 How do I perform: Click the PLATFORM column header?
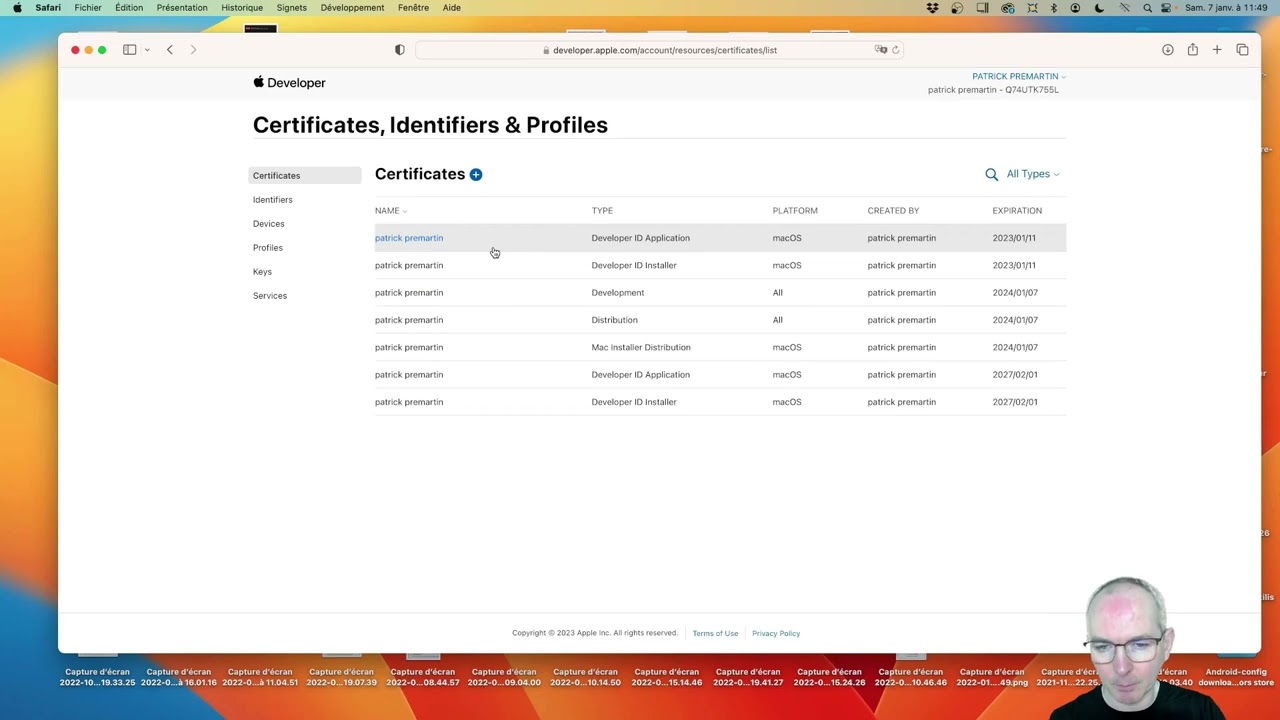(795, 211)
